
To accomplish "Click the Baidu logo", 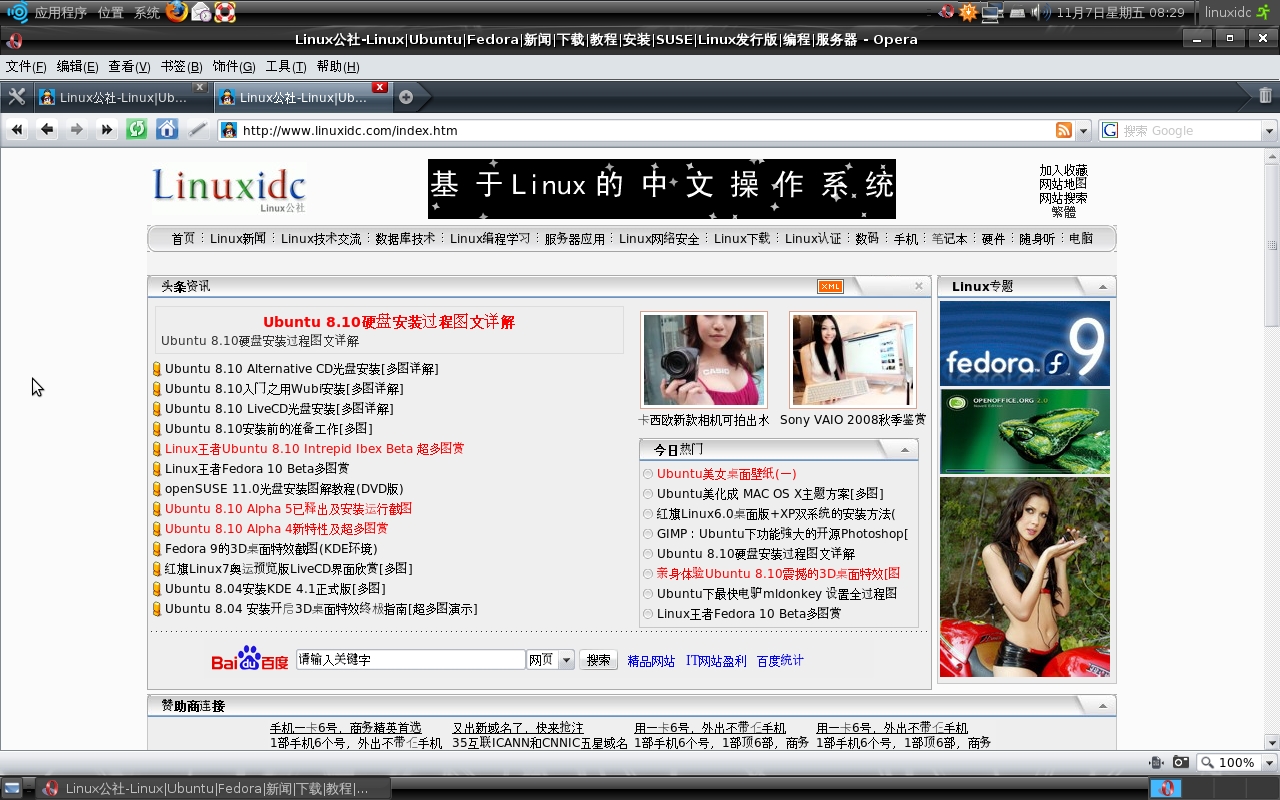I will tap(250, 659).
